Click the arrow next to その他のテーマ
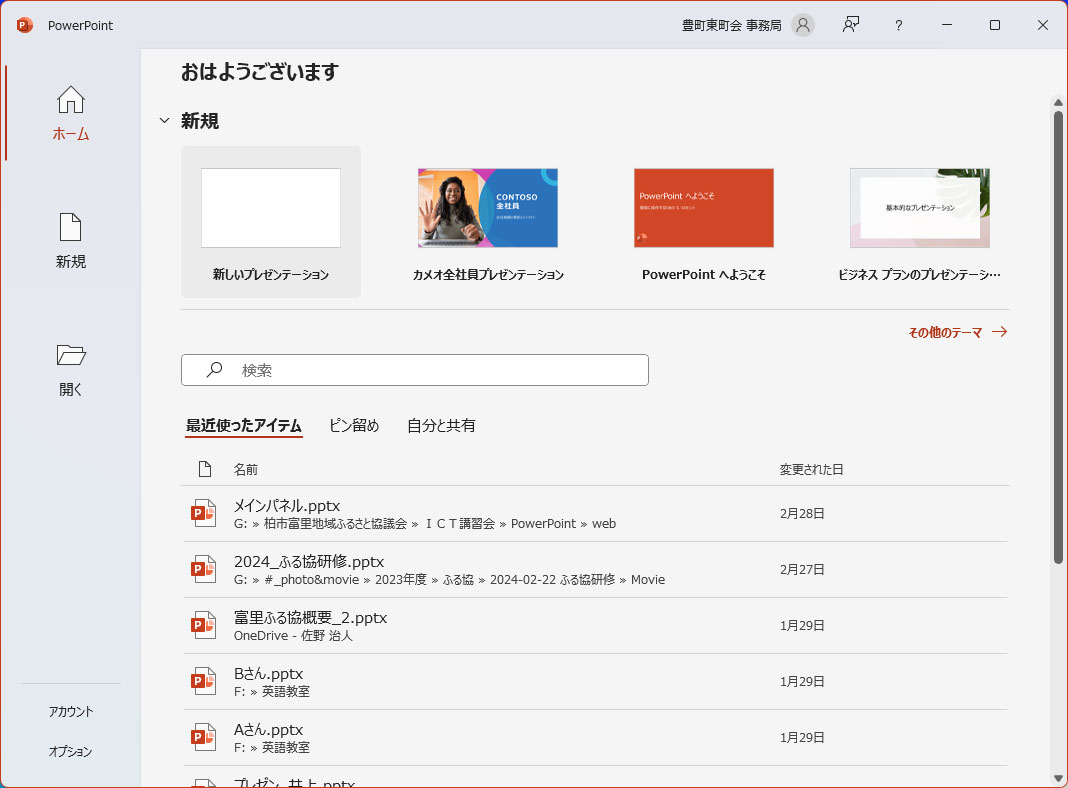1068x788 pixels. click(x=999, y=332)
